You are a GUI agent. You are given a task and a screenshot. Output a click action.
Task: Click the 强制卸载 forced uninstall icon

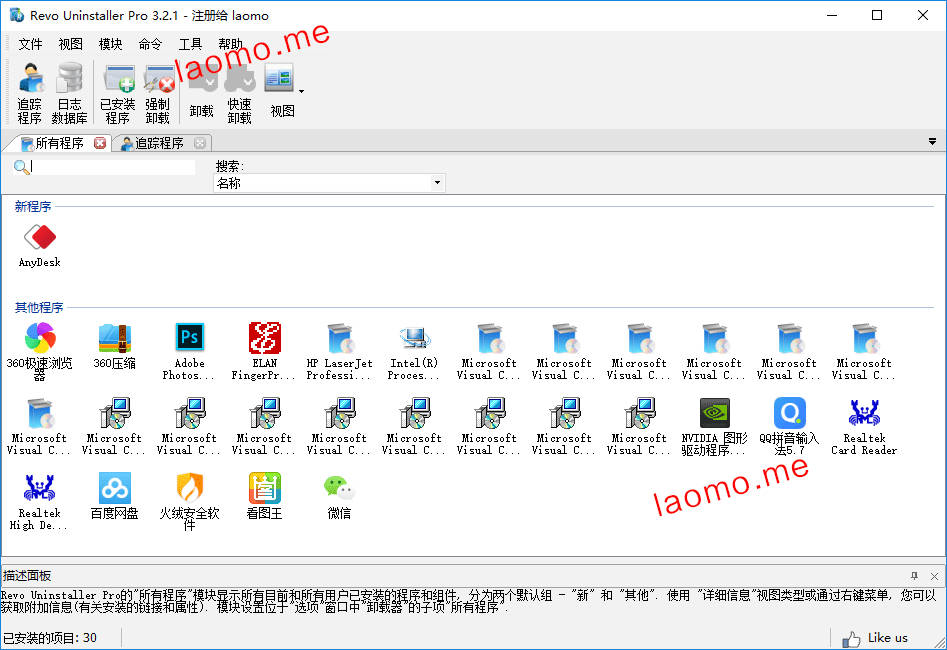pos(158,93)
